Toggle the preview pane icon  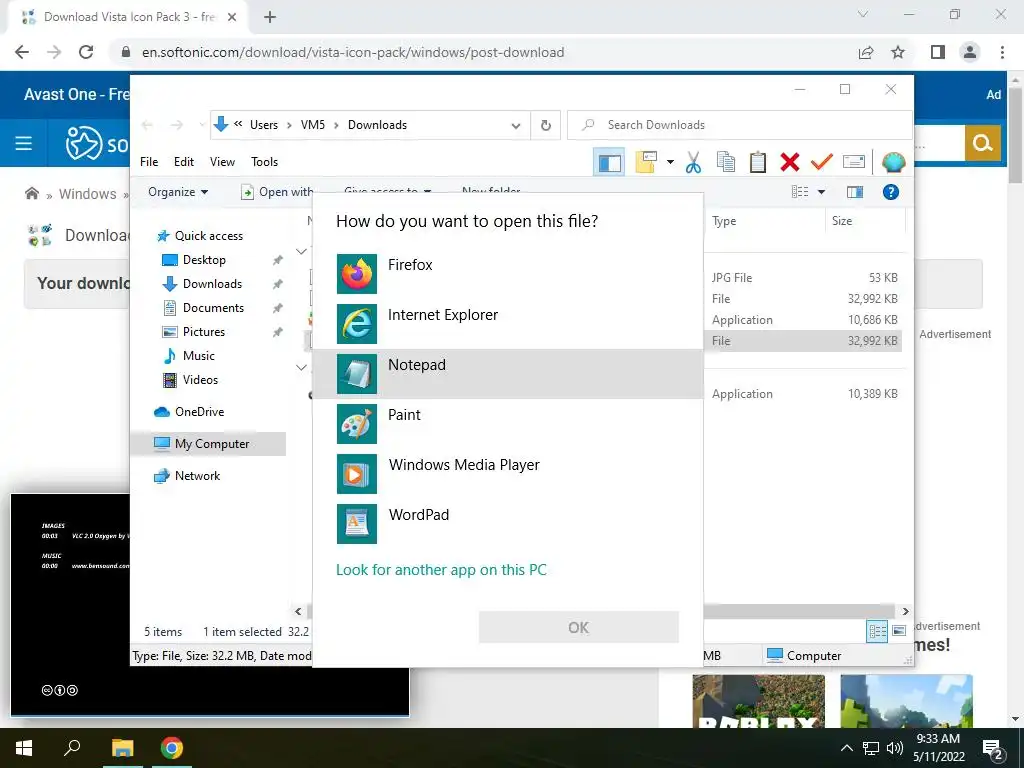pyautogui.click(x=855, y=191)
